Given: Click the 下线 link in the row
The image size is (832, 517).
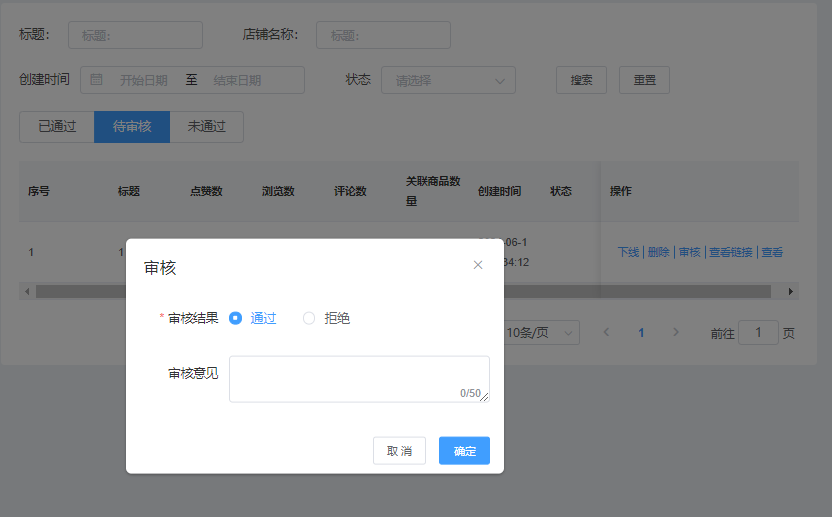Looking at the screenshot, I should [x=627, y=252].
